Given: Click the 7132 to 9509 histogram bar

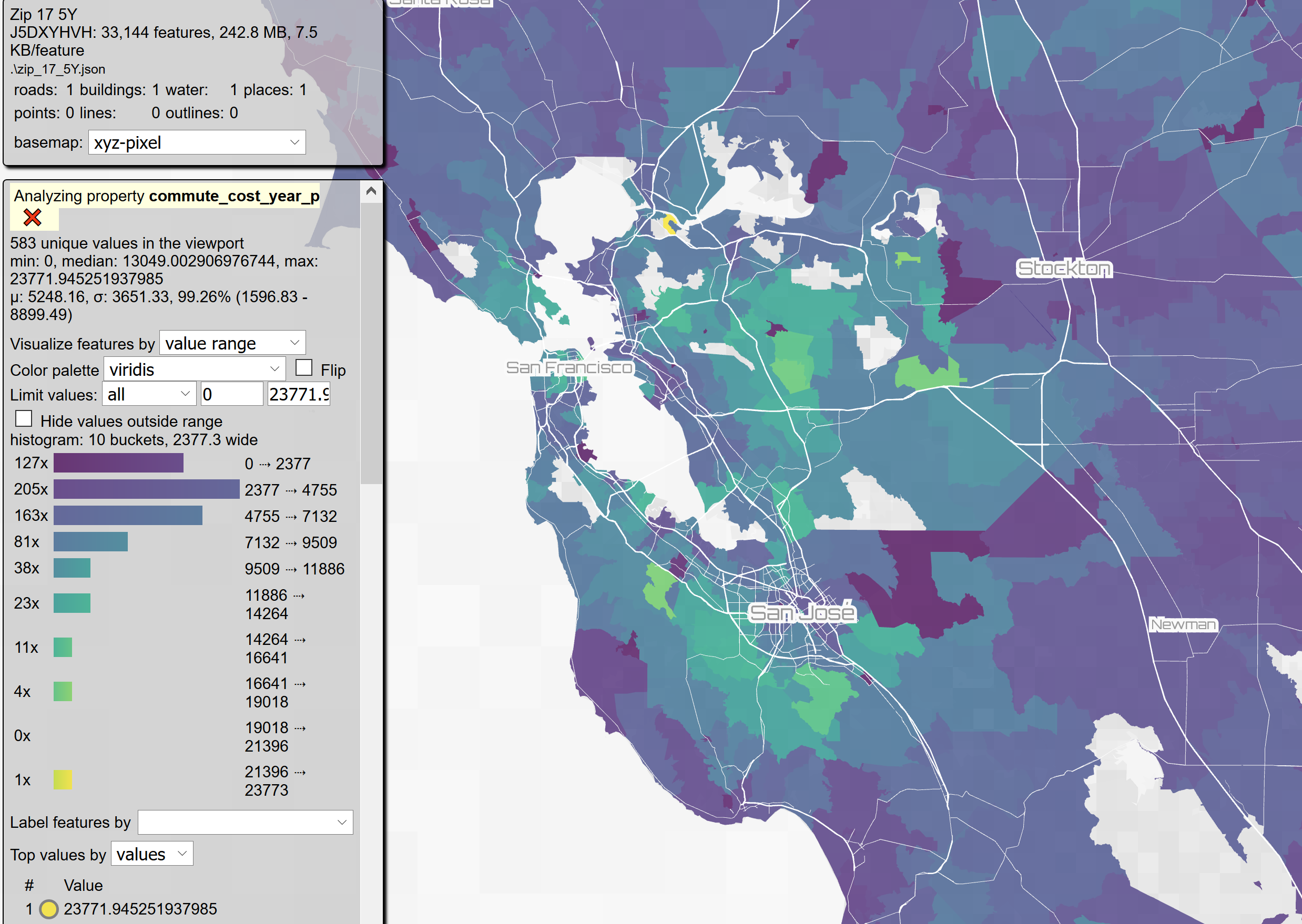Looking at the screenshot, I should 90,542.
